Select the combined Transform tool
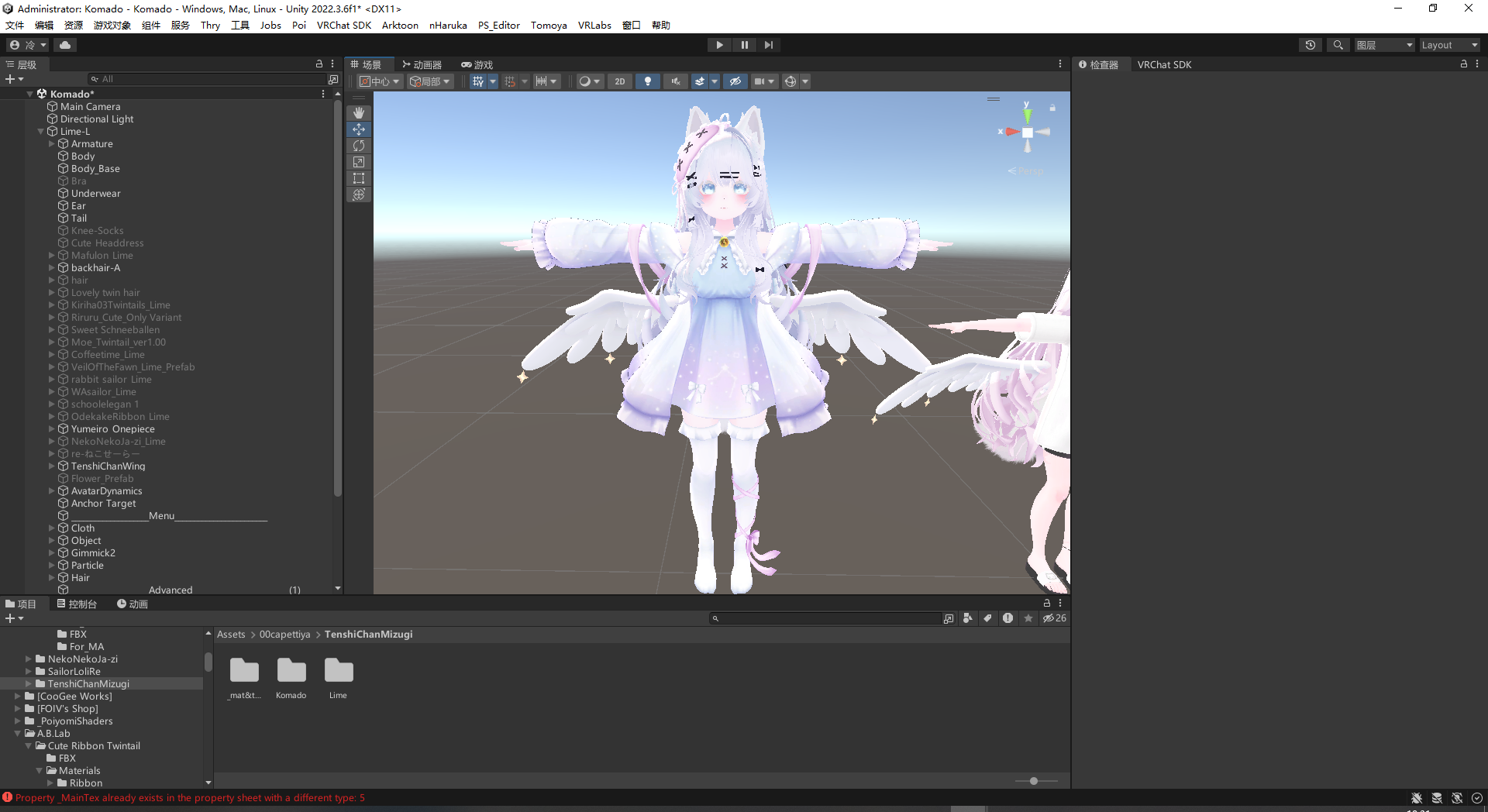The height and width of the screenshot is (812, 1488). tap(359, 194)
